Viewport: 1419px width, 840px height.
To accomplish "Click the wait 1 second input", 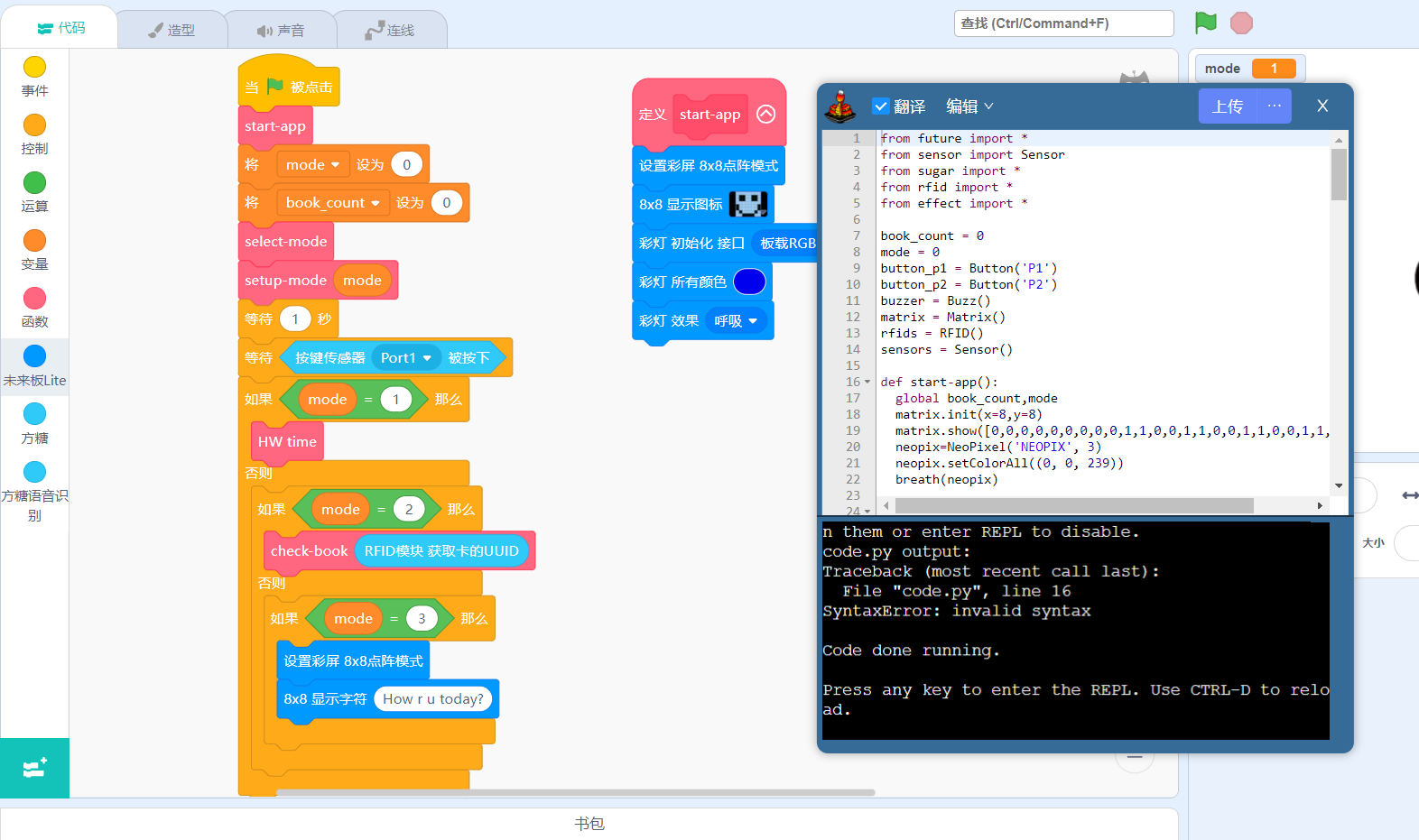I will coord(295,319).
